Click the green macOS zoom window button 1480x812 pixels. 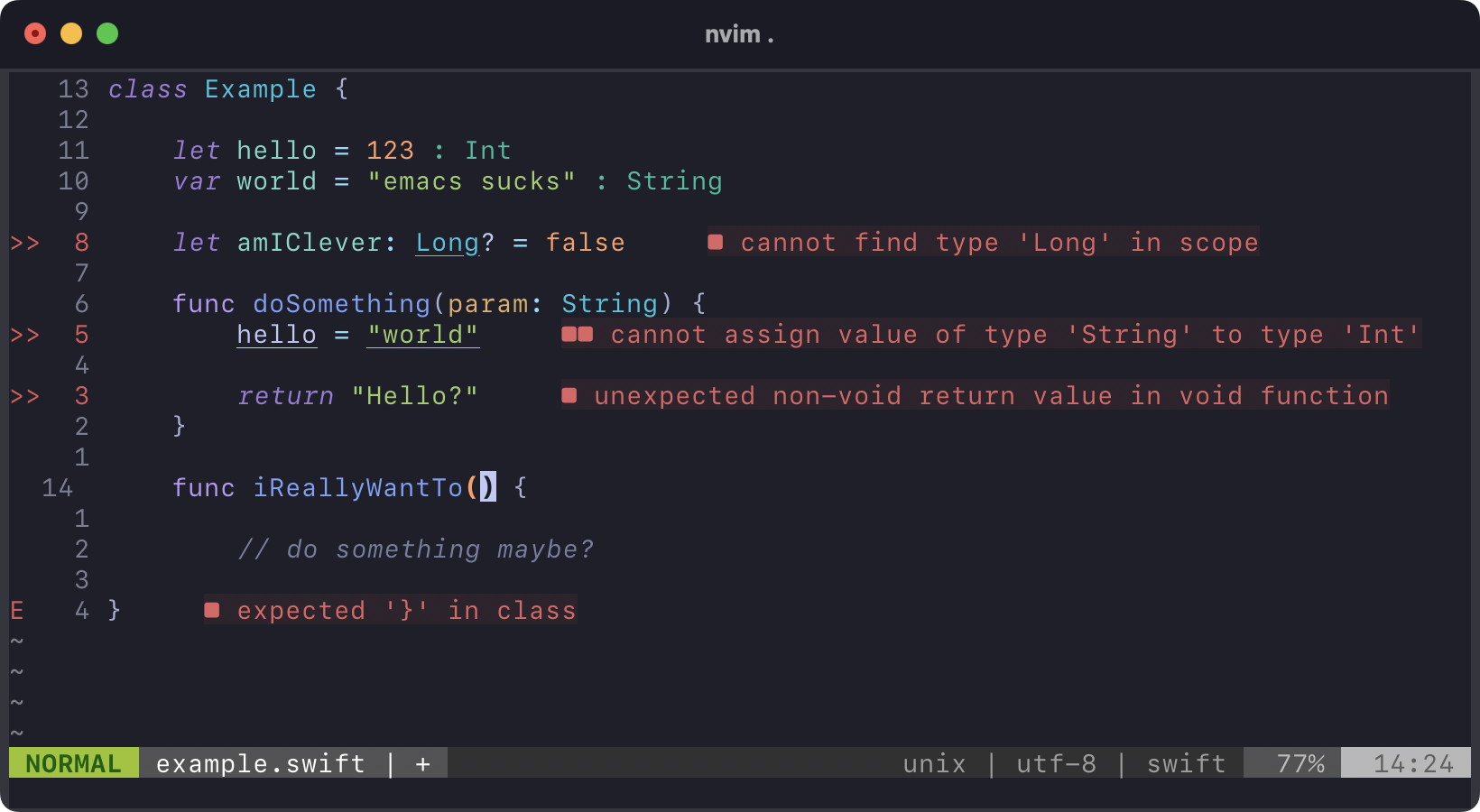(x=107, y=34)
